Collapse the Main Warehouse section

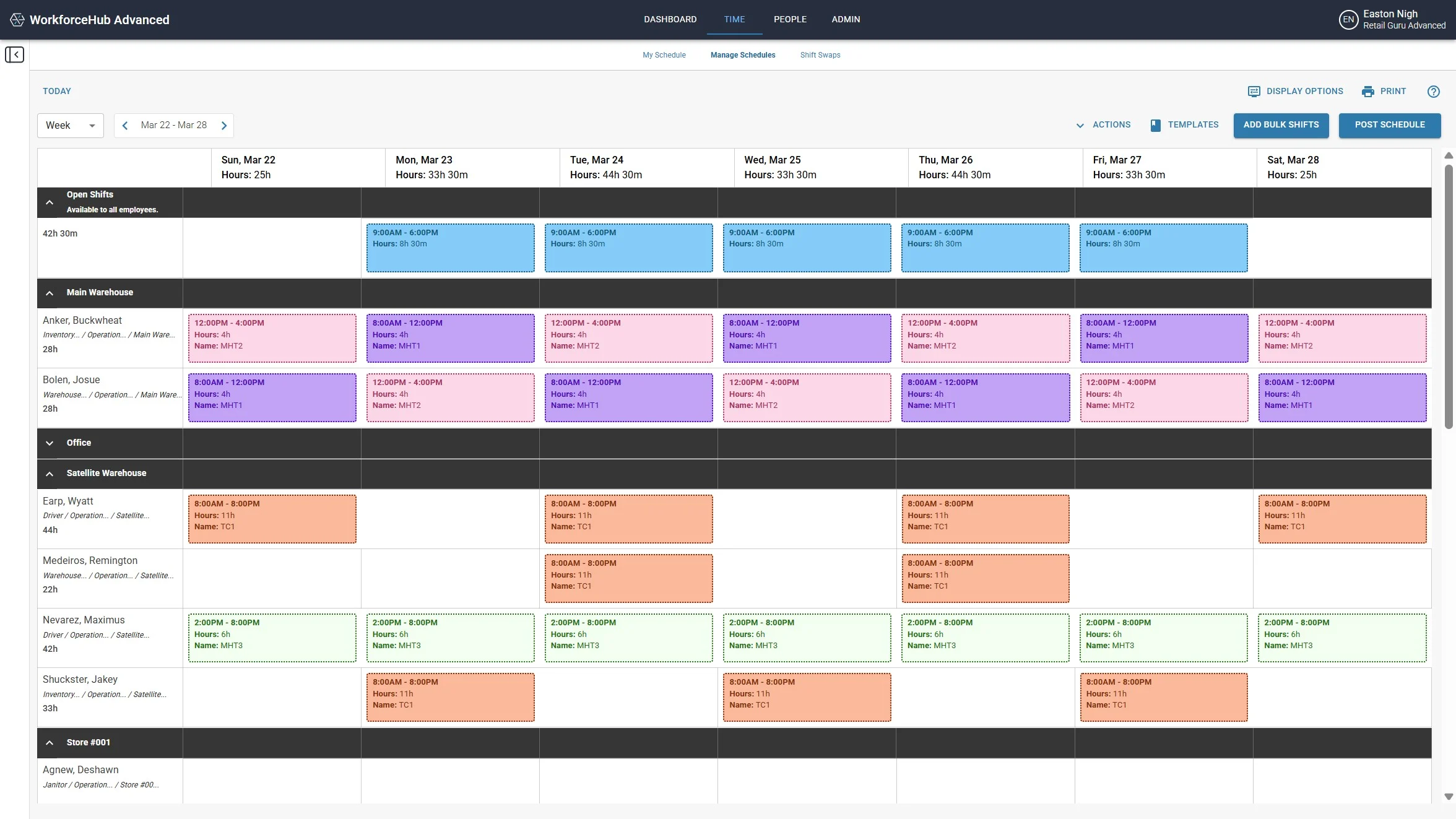(x=50, y=293)
